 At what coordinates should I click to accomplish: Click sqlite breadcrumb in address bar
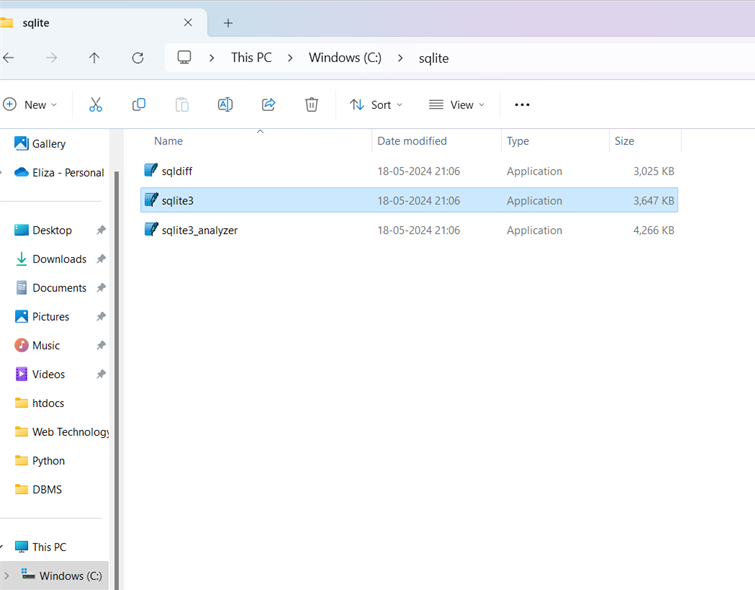click(x=433, y=58)
